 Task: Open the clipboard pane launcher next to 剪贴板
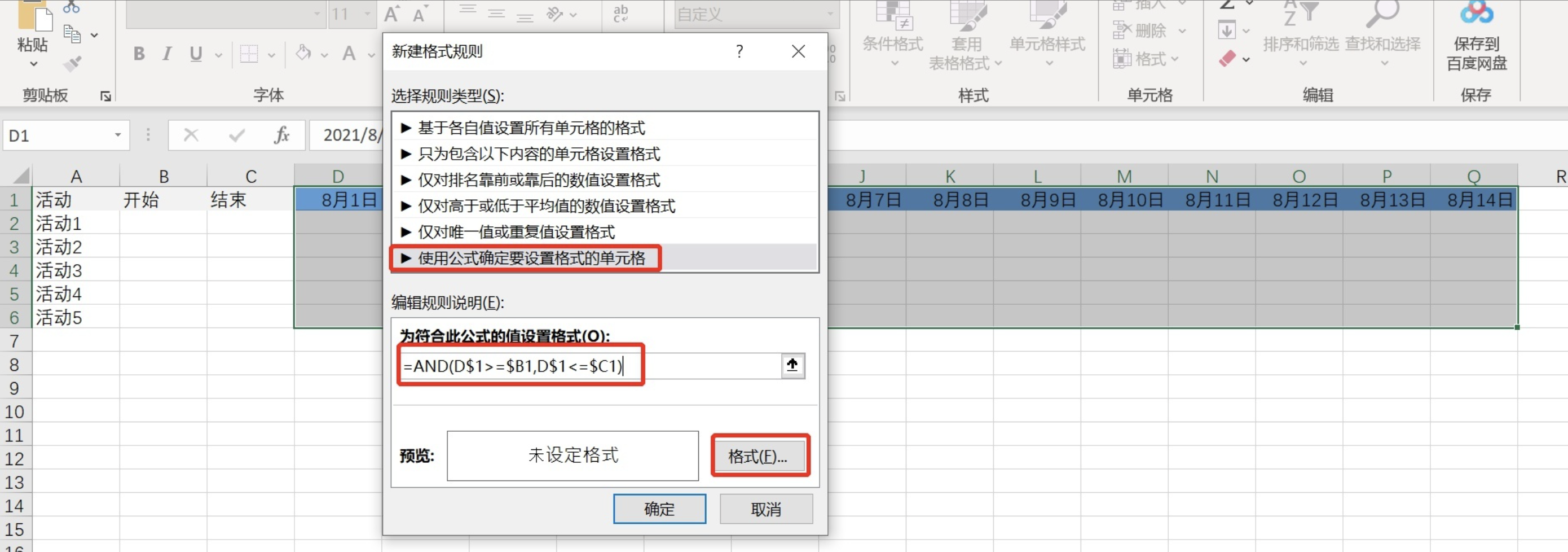point(106,97)
